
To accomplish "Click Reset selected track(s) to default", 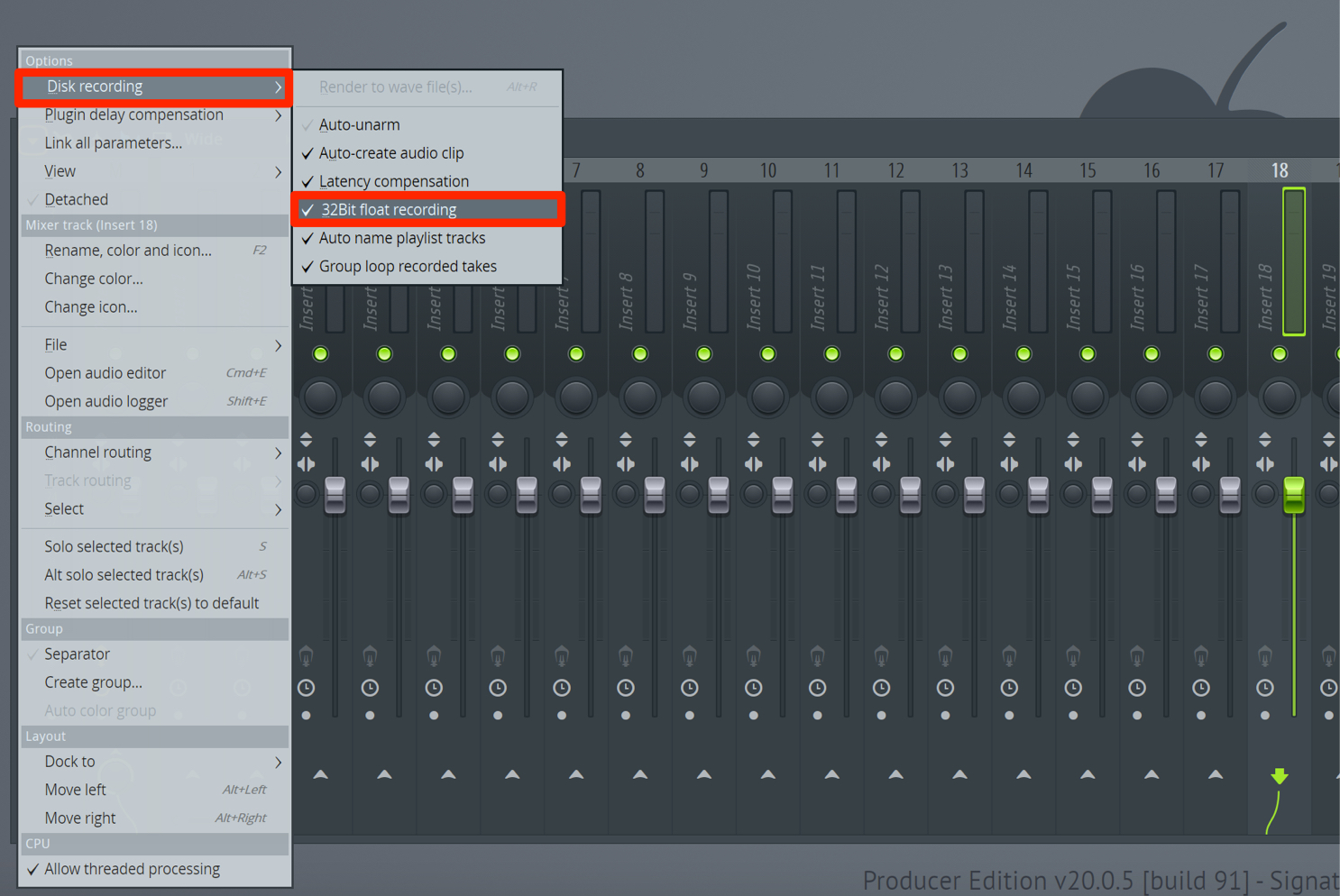I will (154, 603).
